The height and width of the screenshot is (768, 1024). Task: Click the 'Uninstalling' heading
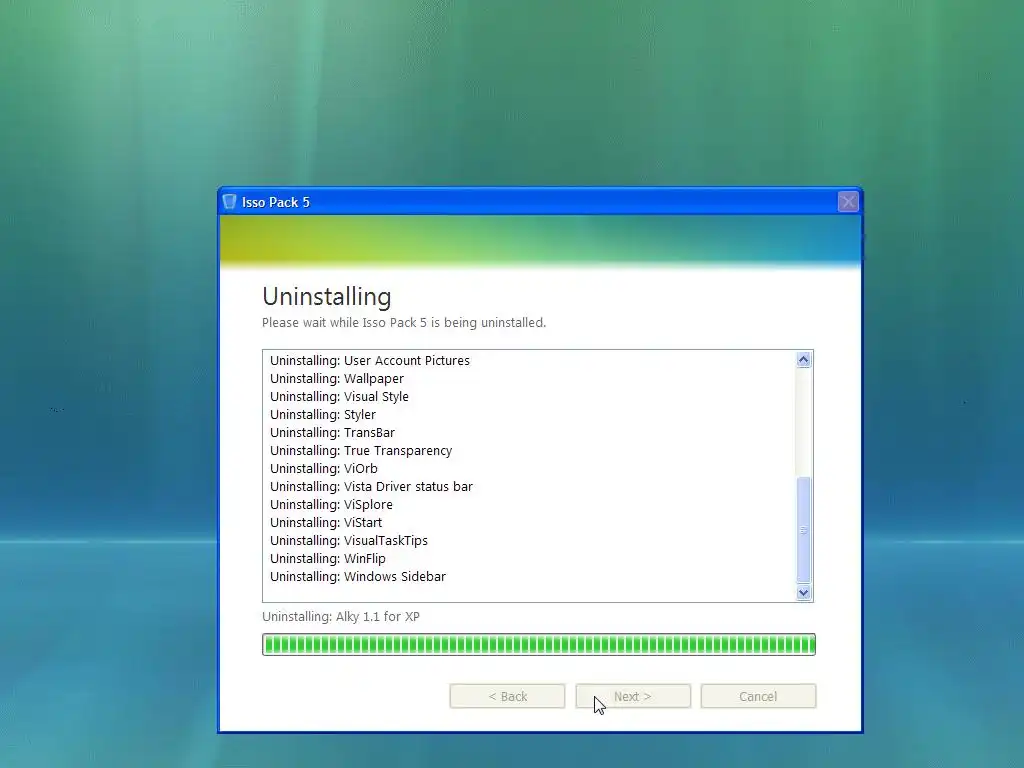[x=327, y=296]
